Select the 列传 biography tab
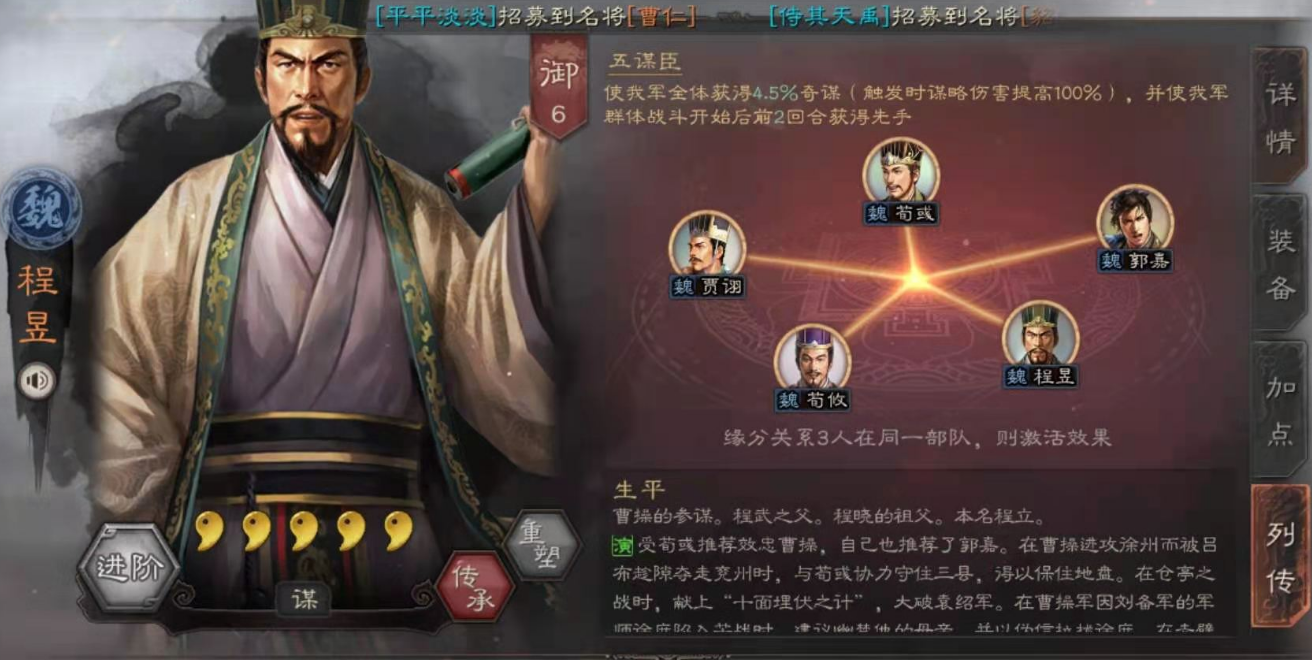Viewport: 1312px width, 660px height. click(x=1281, y=555)
